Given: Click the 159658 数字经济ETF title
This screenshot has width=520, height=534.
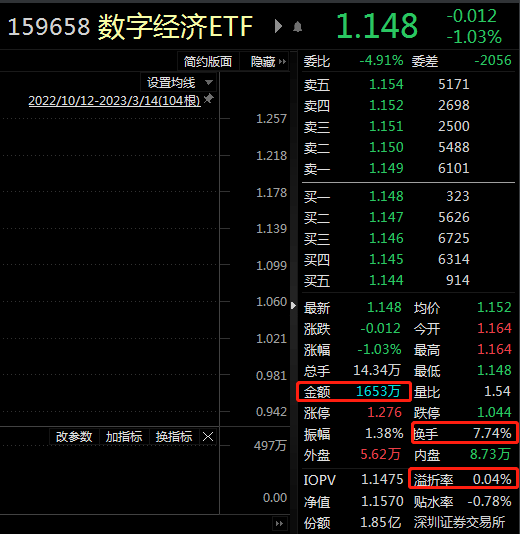Looking at the screenshot, I should (130, 27).
